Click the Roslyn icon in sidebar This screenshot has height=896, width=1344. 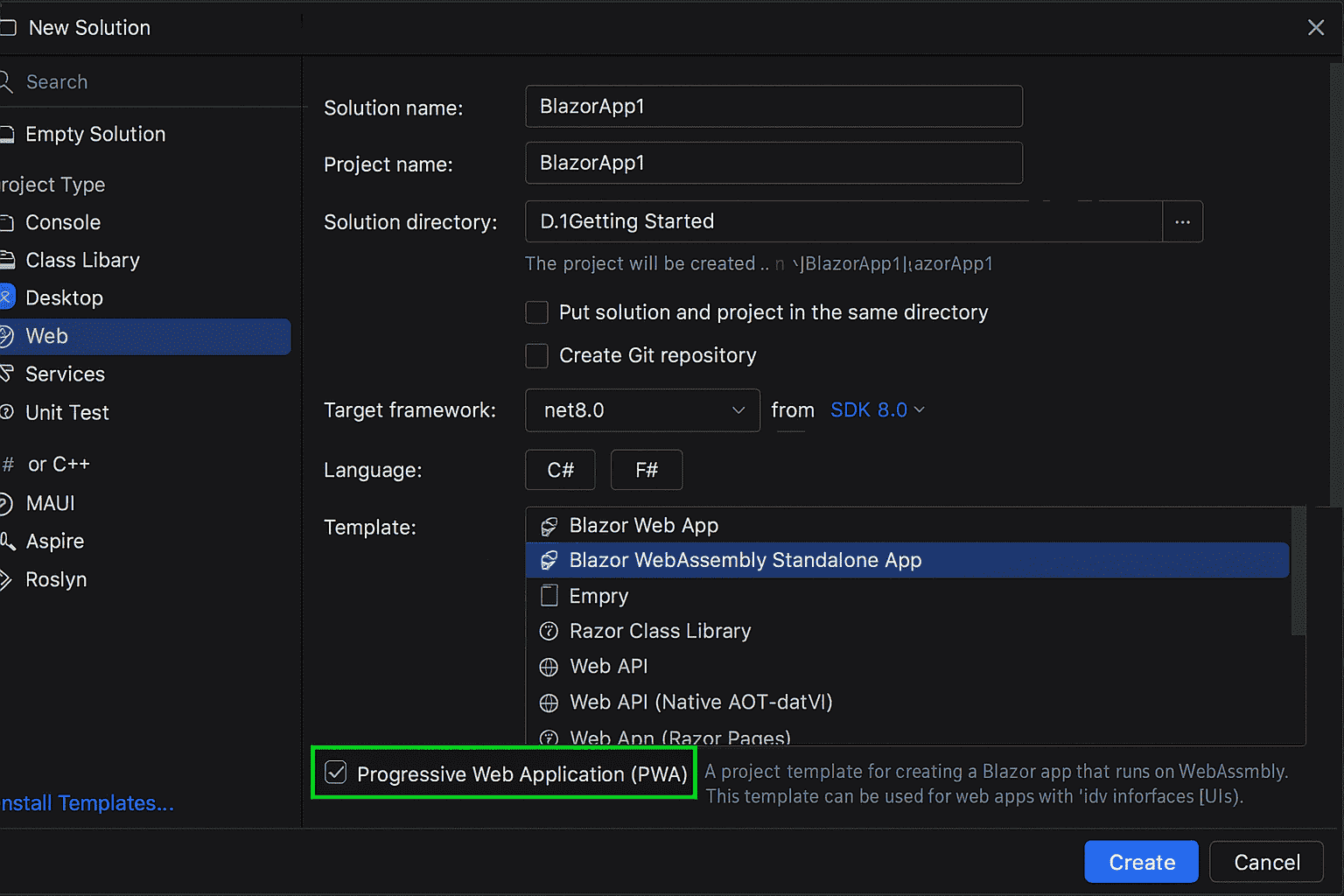pos(6,579)
